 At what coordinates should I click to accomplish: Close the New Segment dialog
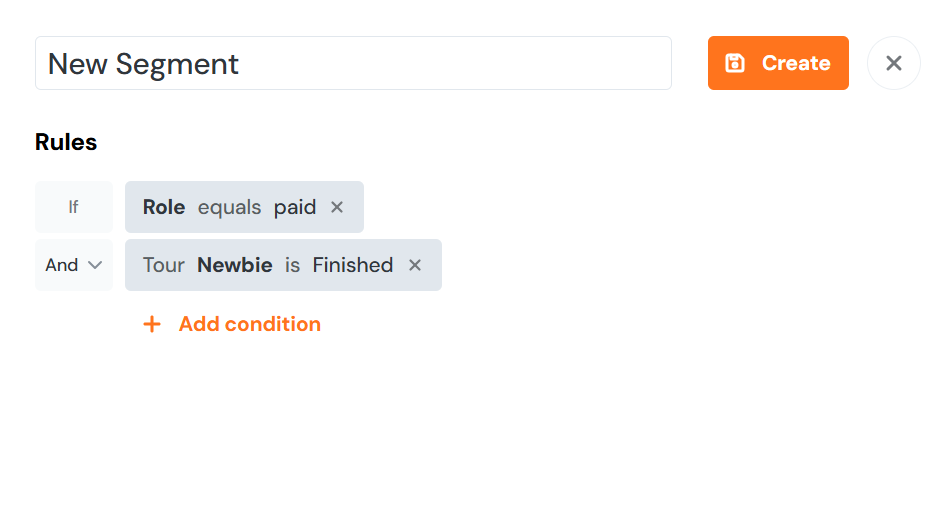[x=893, y=63]
